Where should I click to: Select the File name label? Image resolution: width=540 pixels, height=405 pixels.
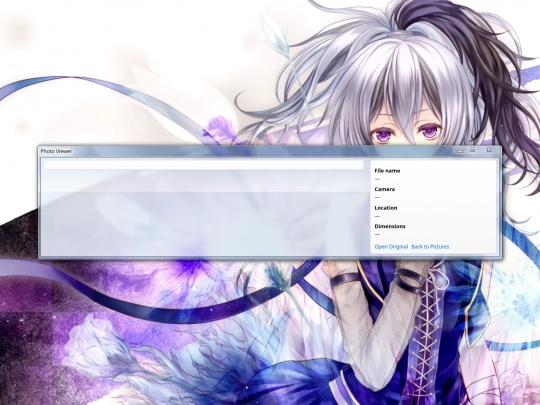(387, 171)
